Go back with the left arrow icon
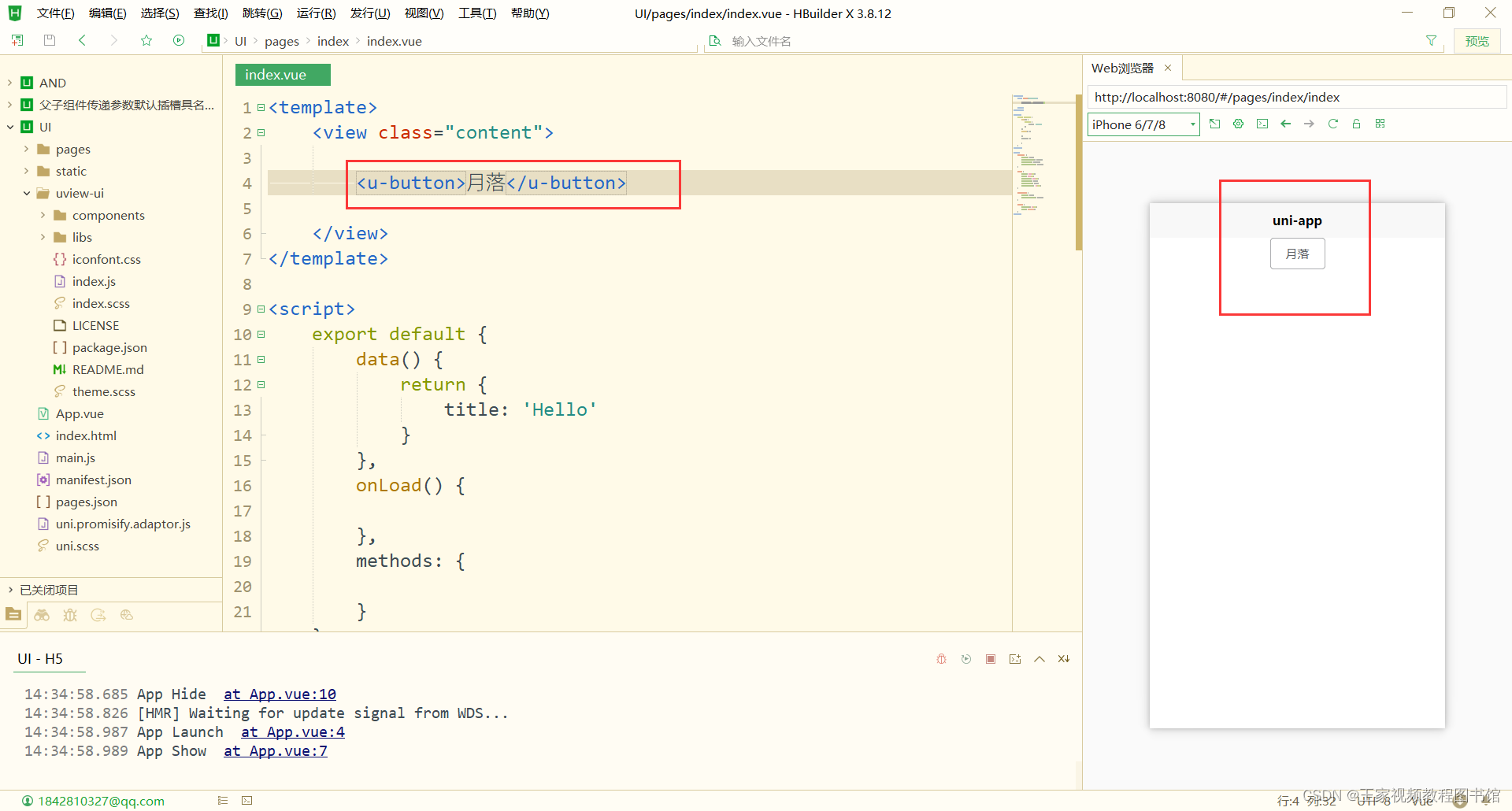1512x811 pixels. pyautogui.click(x=82, y=40)
